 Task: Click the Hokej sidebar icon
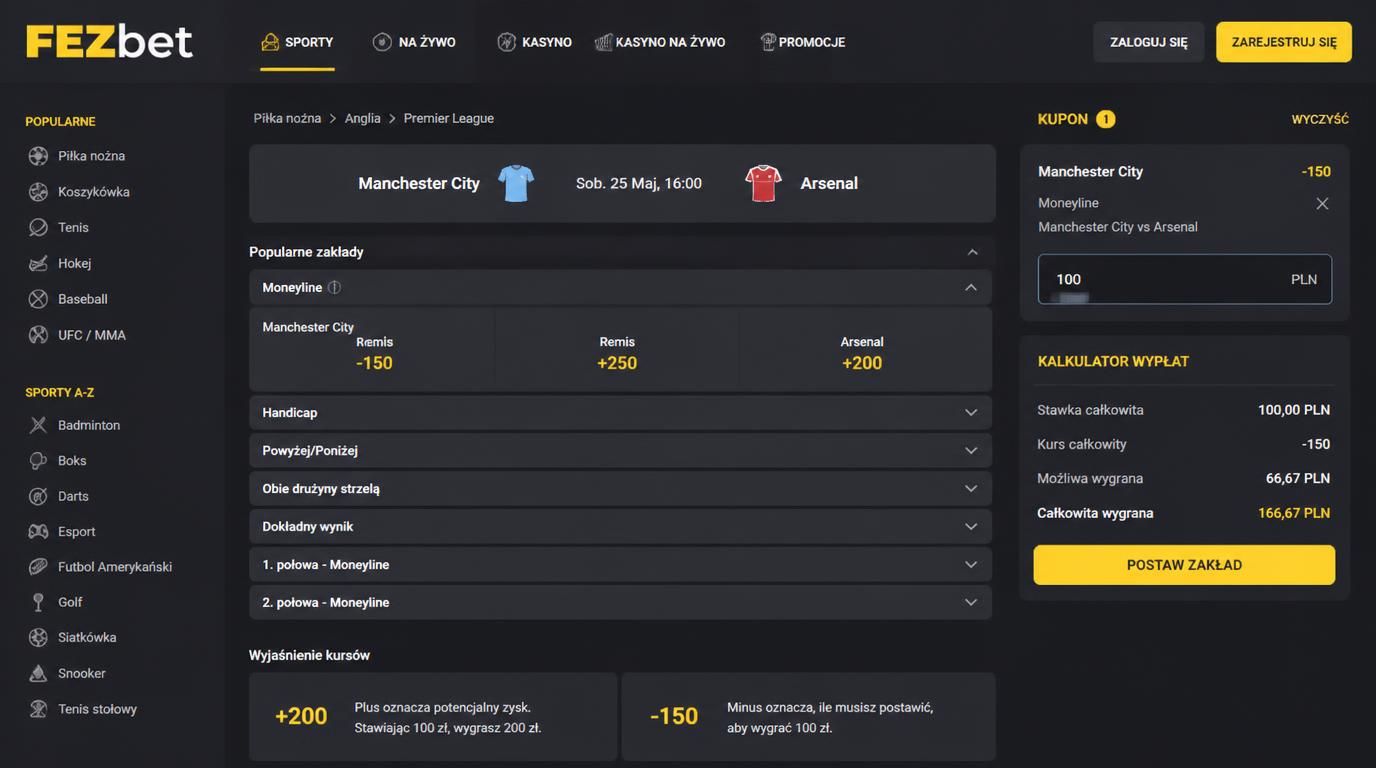tap(38, 264)
